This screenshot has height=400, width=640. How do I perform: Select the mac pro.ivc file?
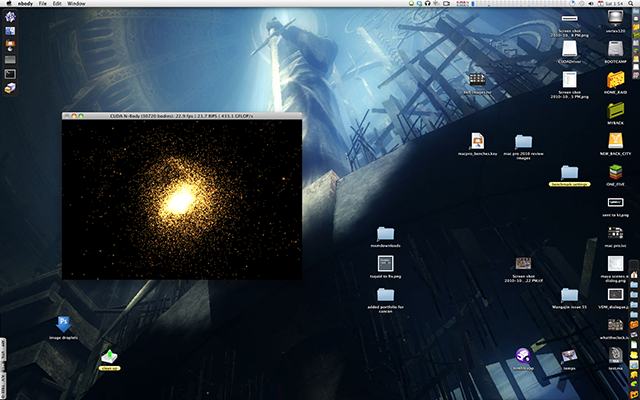click(x=616, y=233)
